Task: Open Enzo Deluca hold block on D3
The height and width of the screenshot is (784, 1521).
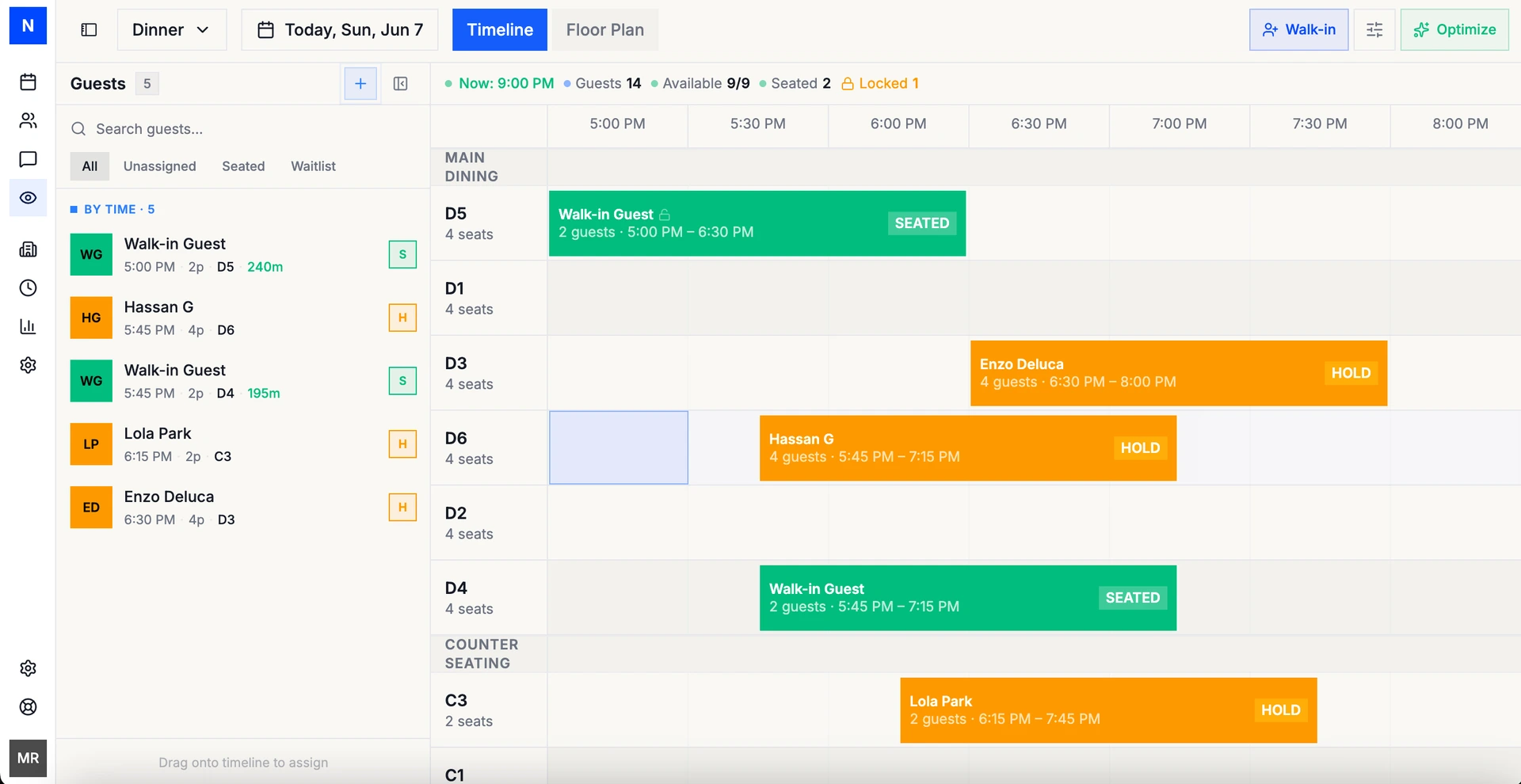Action: coord(1179,373)
